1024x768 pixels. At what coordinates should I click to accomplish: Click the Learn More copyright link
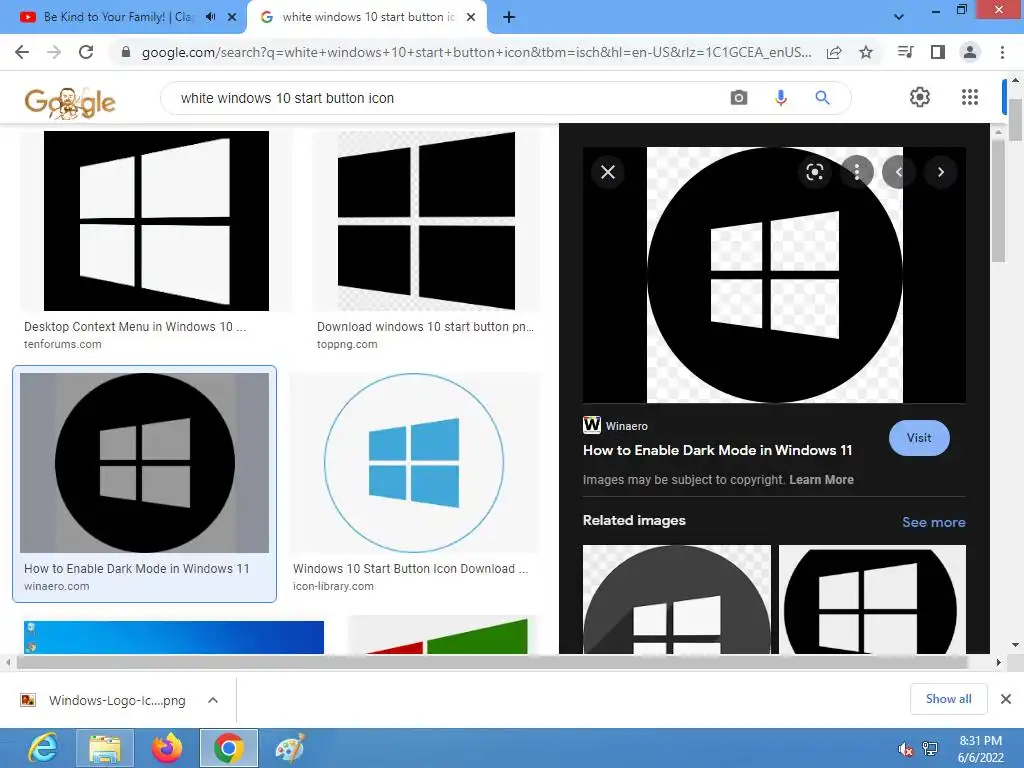821,479
